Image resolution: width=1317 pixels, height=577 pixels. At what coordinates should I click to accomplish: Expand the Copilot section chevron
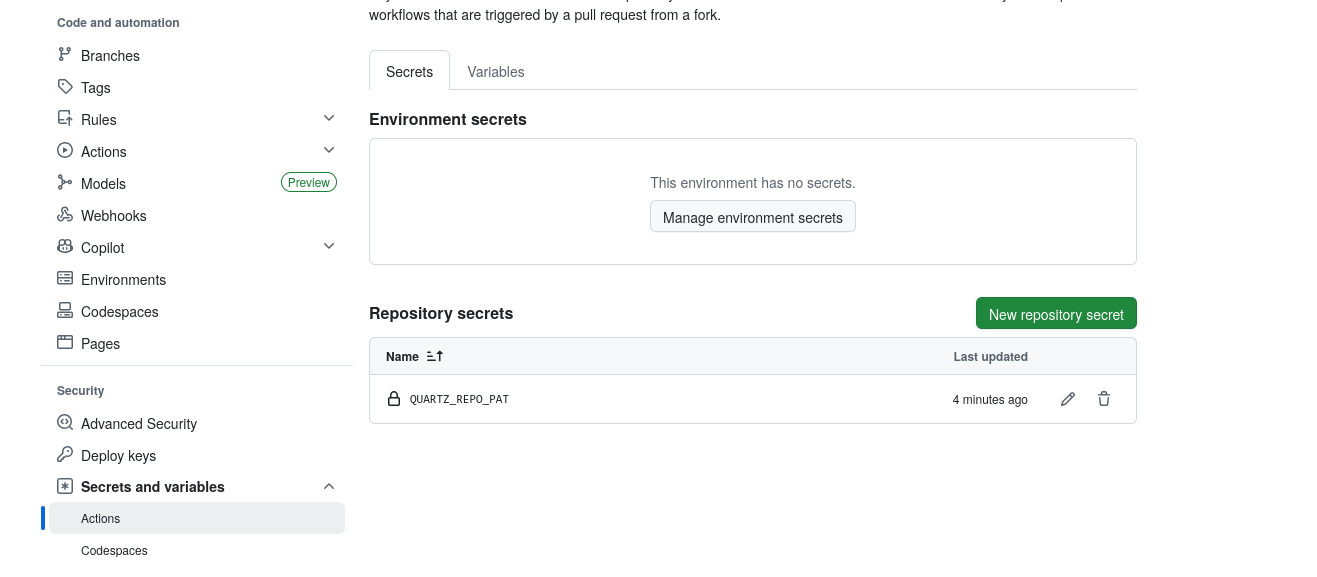point(329,247)
